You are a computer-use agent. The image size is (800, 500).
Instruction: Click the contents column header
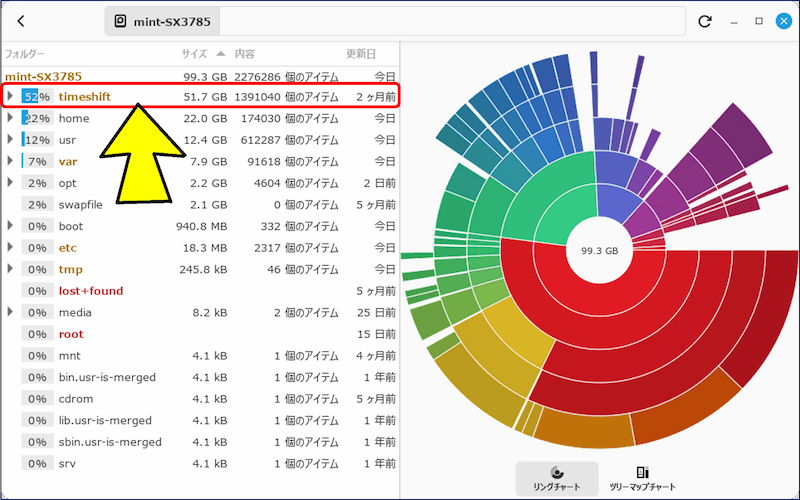click(x=245, y=53)
